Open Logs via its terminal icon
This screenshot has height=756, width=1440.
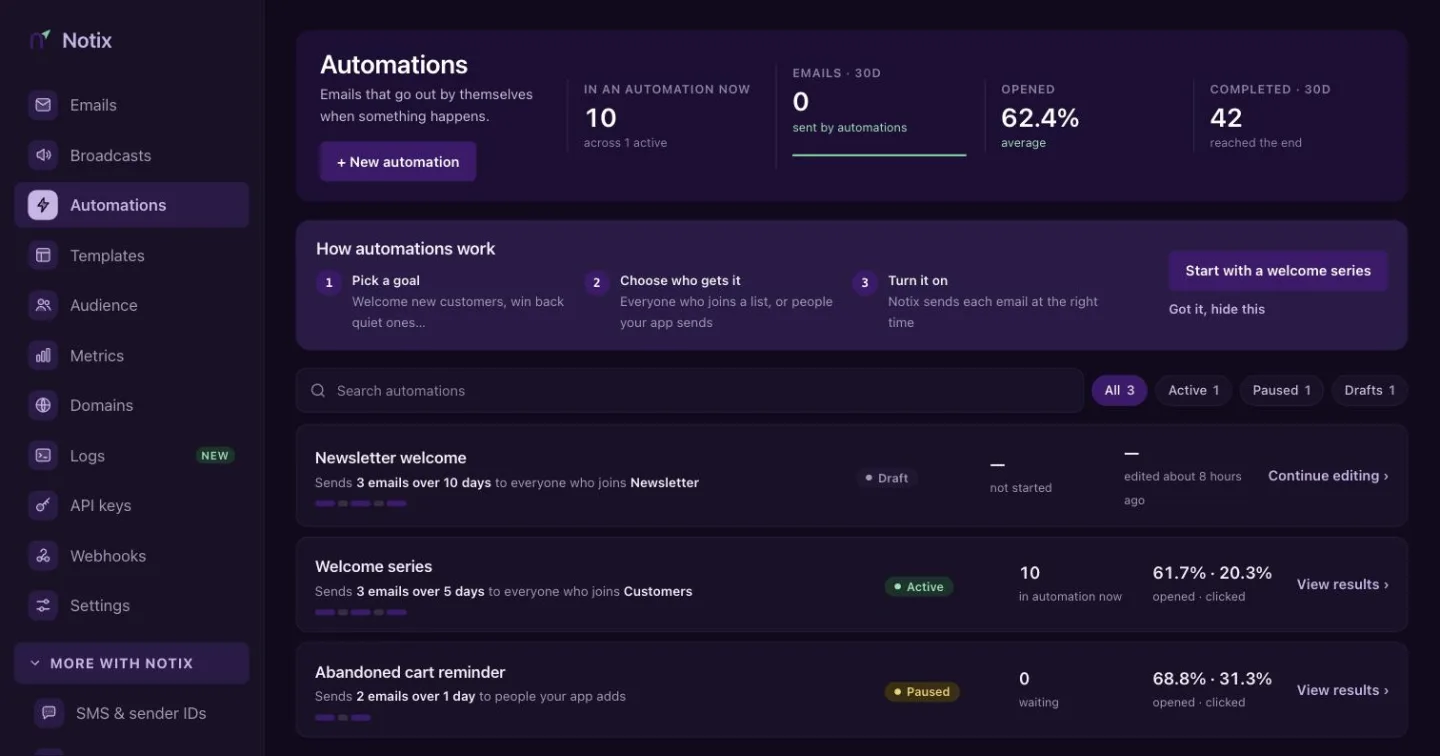pyautogui.click(x=43, y=455)
